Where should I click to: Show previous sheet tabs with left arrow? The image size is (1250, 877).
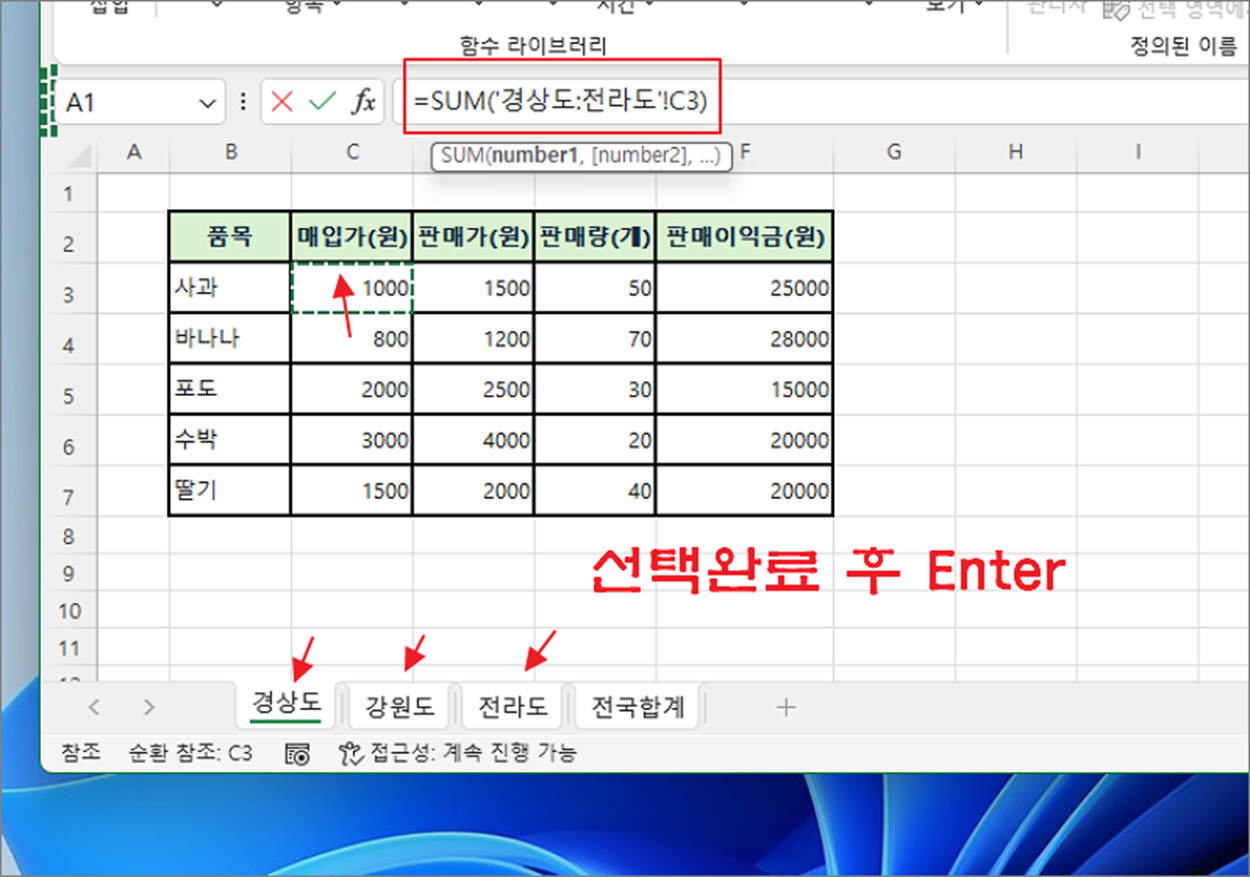click(x=94, y=707)
